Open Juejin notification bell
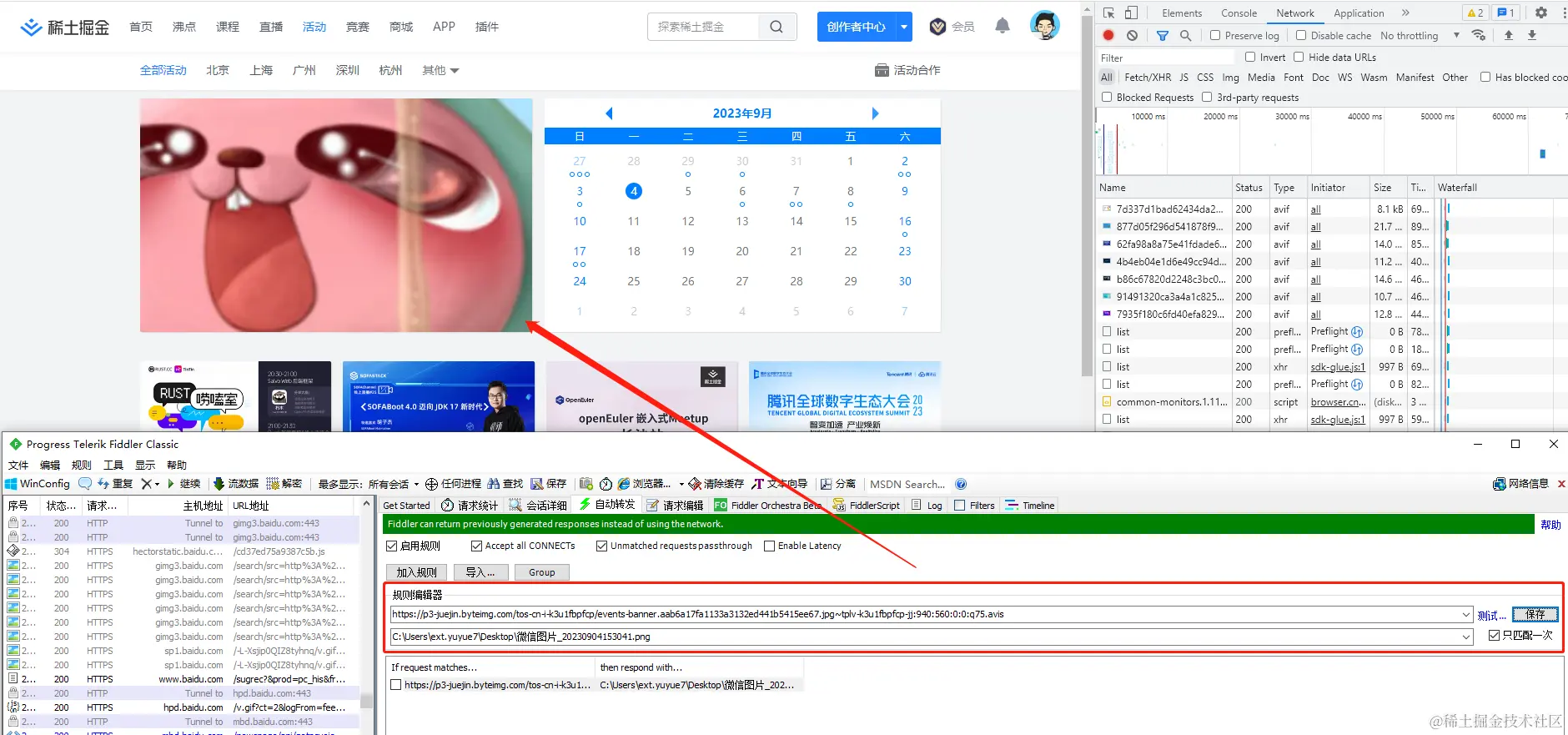The image size is (1568, 735). [x=1003, y=26]
